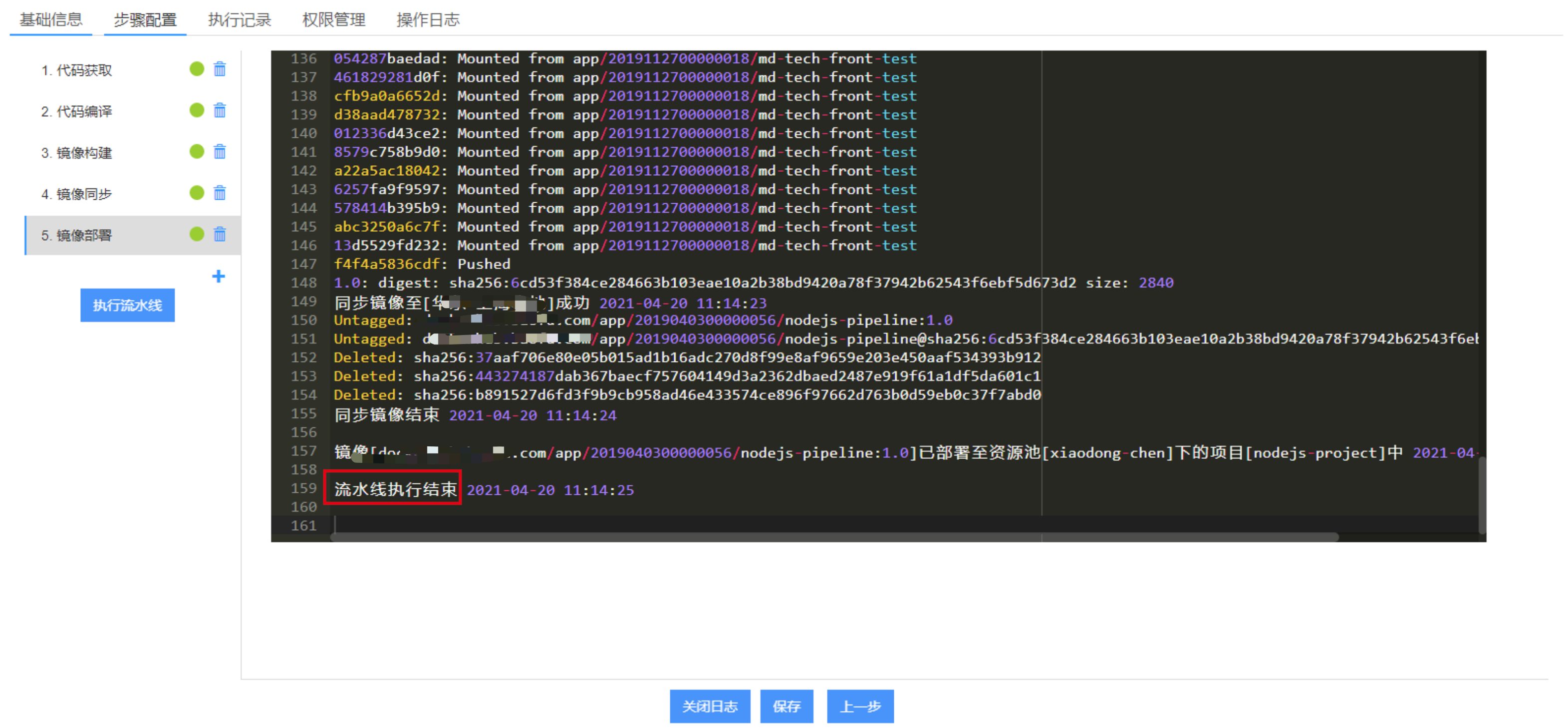1568x728 pixels.
Task: Click timestamp 2021-04-20 11:14:25
Action: coord(550,490)
